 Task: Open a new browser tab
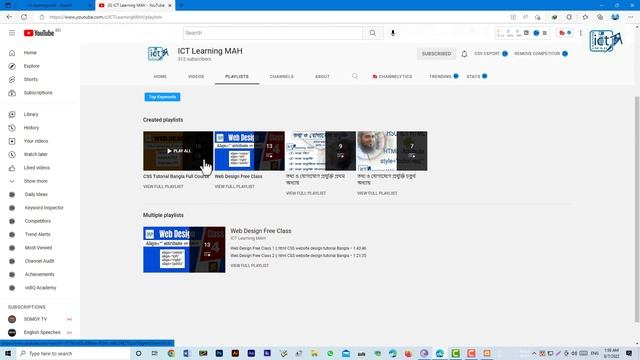pyautogui.click(x=181, y=5)
